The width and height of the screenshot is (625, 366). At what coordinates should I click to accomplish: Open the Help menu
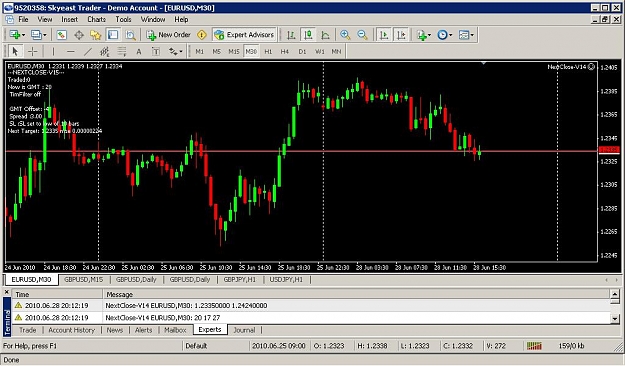(x=181, y=19)
